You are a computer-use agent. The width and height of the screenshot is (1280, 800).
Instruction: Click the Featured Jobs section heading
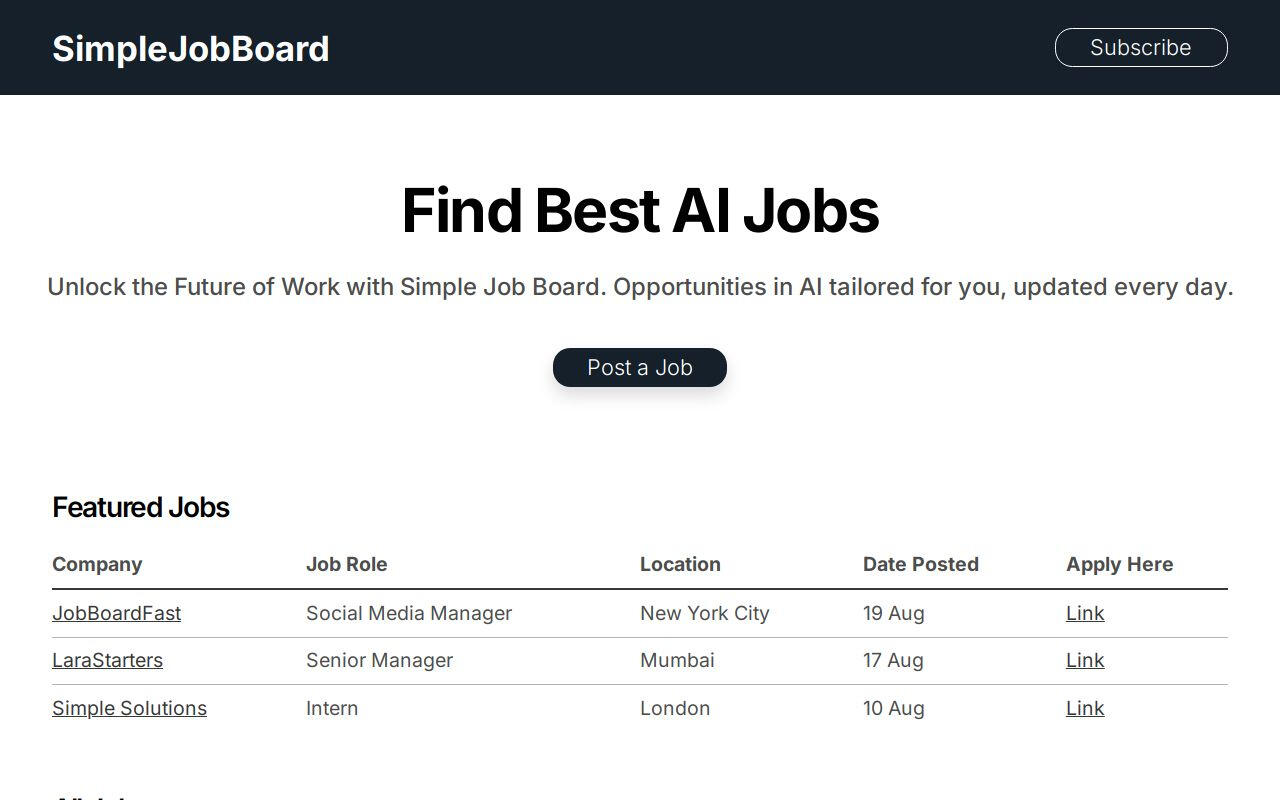[141, 507]
